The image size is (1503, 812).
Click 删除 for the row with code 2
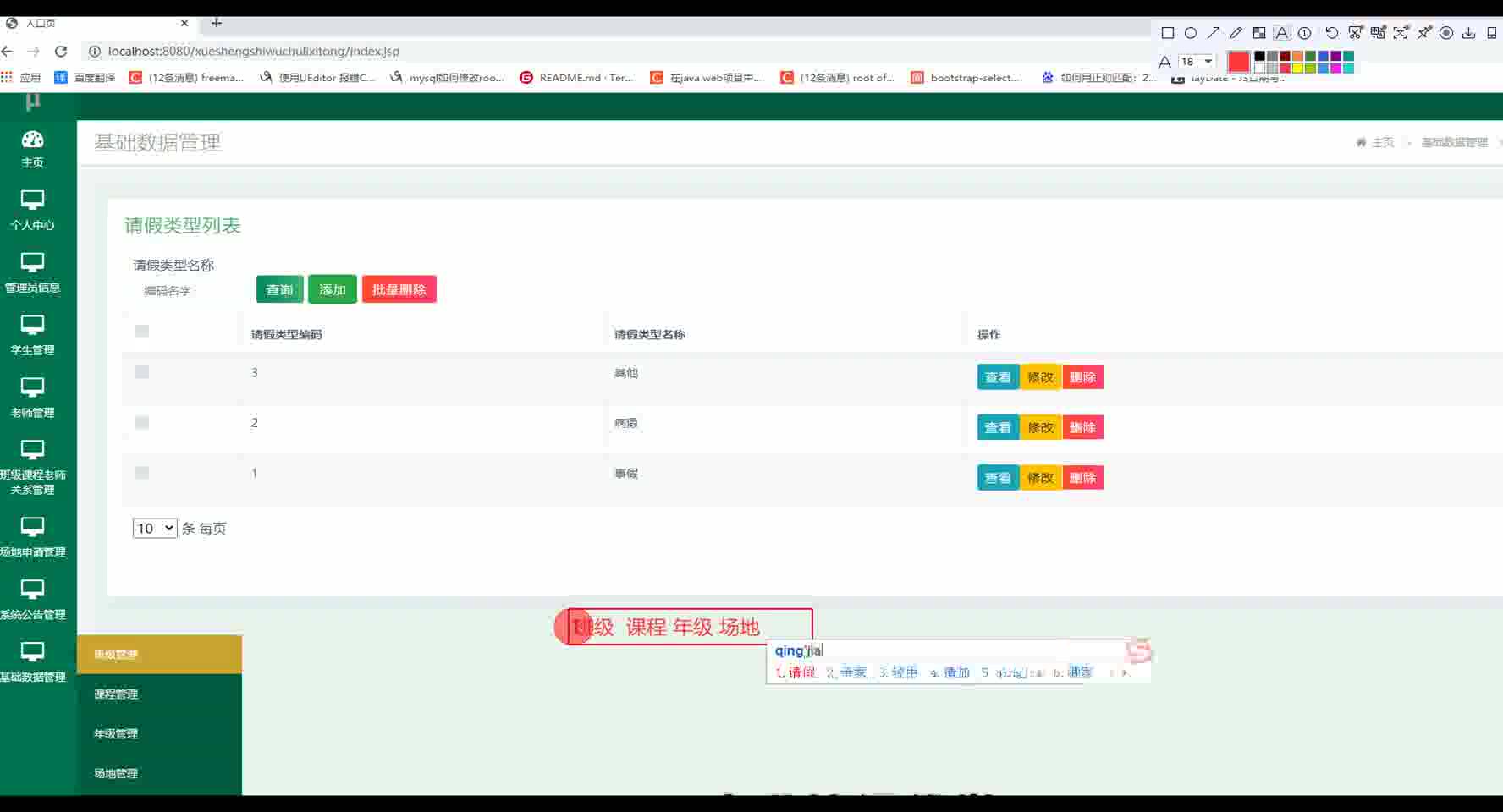(x=1082, y=427)
